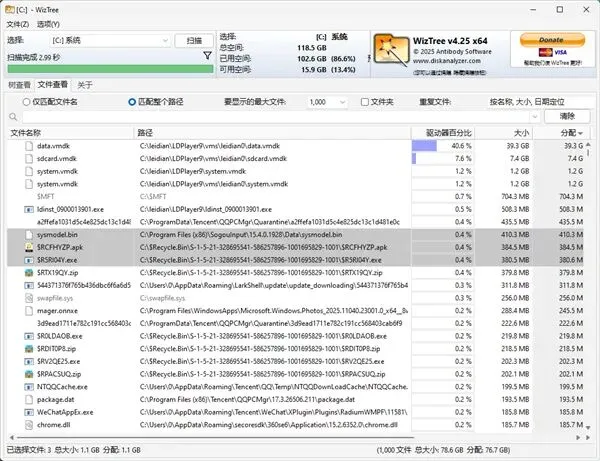Click the Donate button

click(552, 40)
